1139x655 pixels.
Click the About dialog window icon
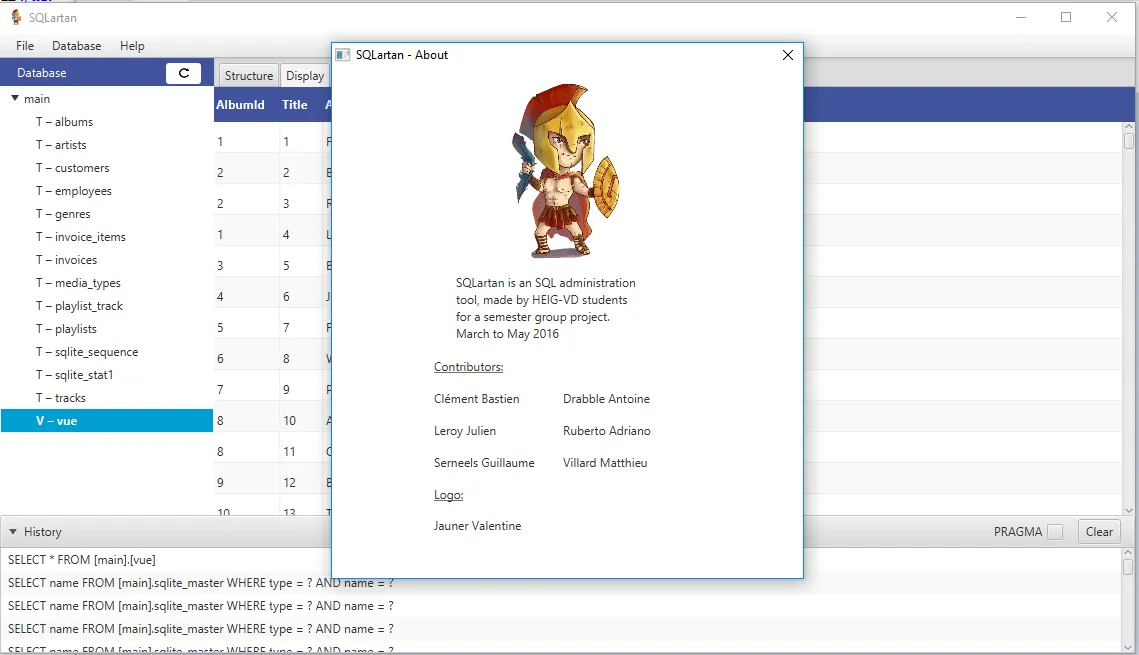(343, 55)
